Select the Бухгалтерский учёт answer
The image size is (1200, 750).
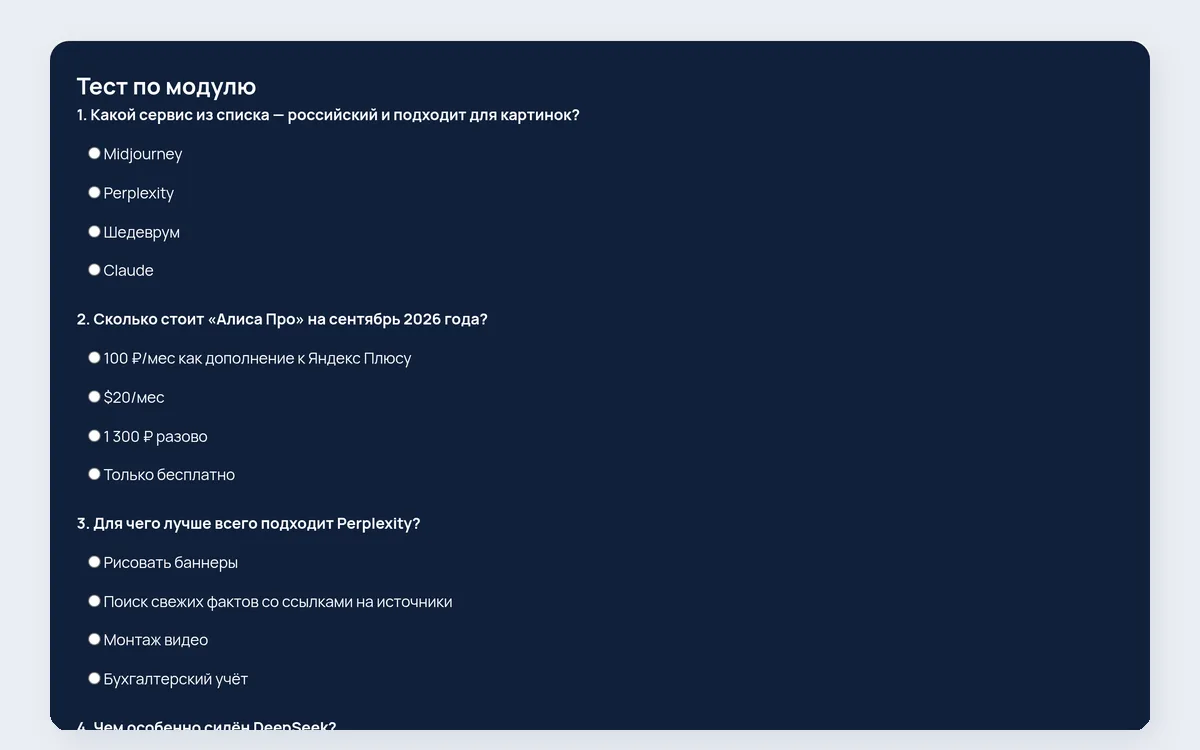[94, 677]
